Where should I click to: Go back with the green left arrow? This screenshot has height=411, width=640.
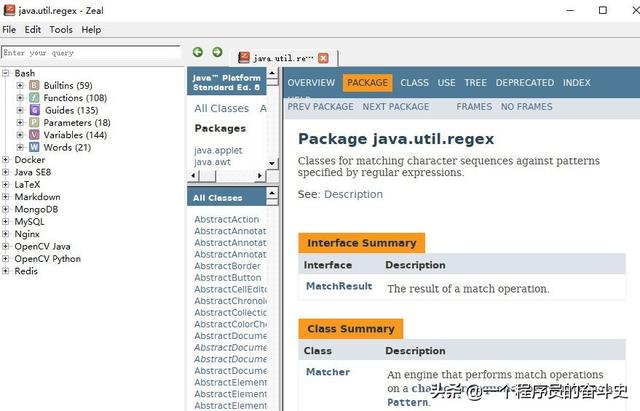198,52
